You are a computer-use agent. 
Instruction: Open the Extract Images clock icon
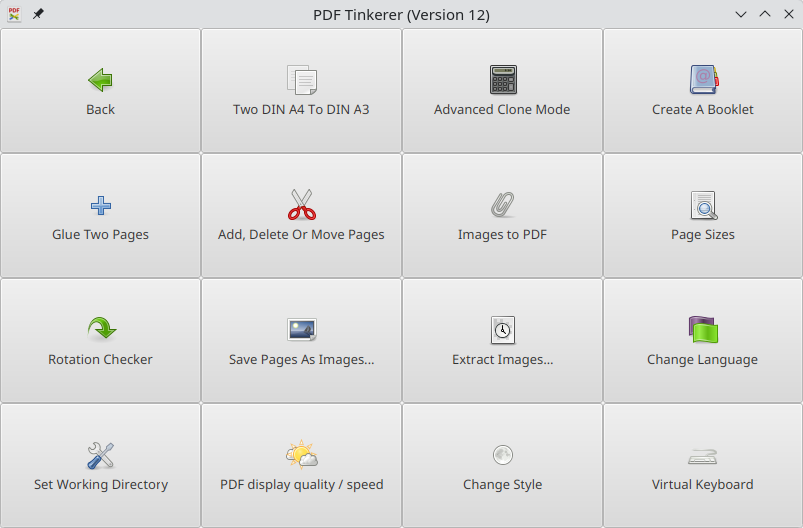coord(502,330)
